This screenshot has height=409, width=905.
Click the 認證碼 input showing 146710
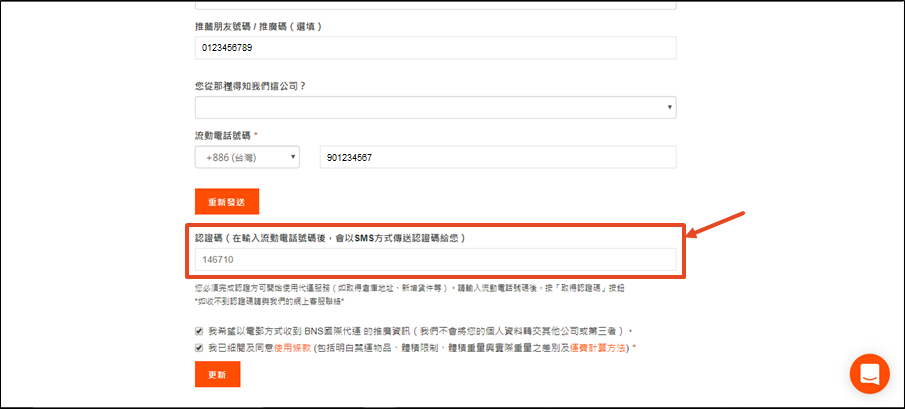click(x=435, y=259)
